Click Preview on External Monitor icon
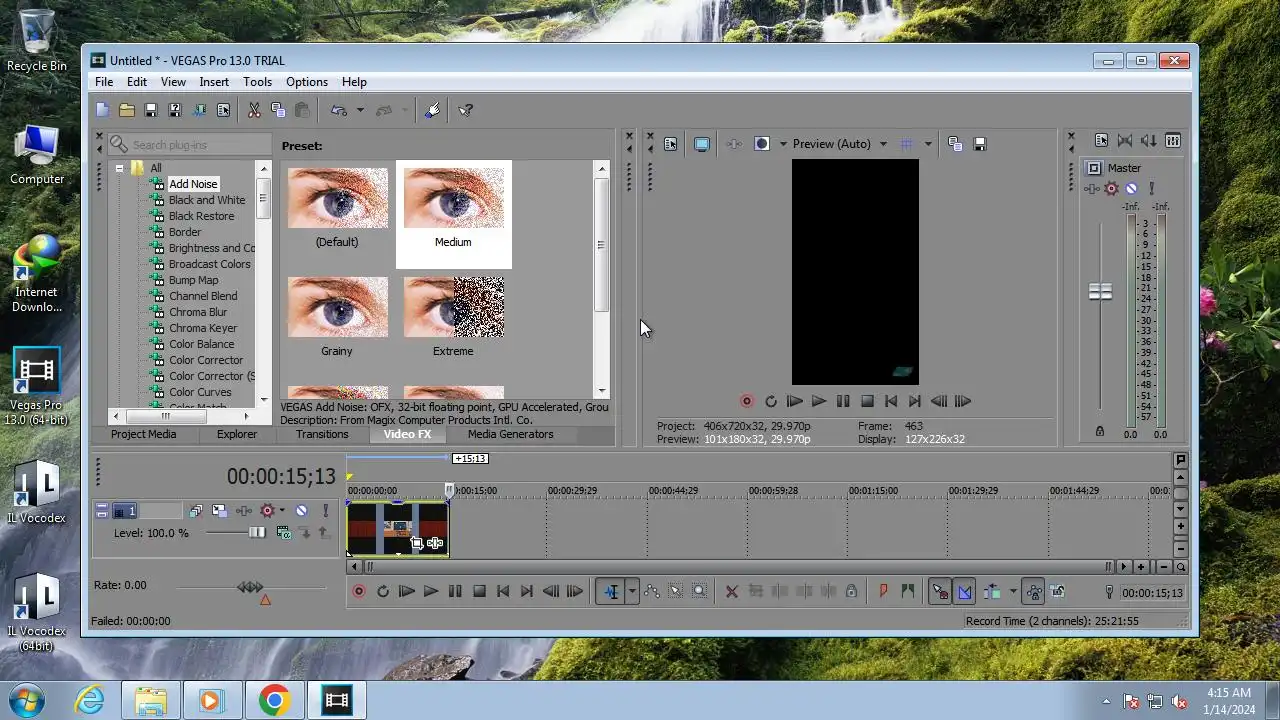The image size is (1280, 720). 702,144
